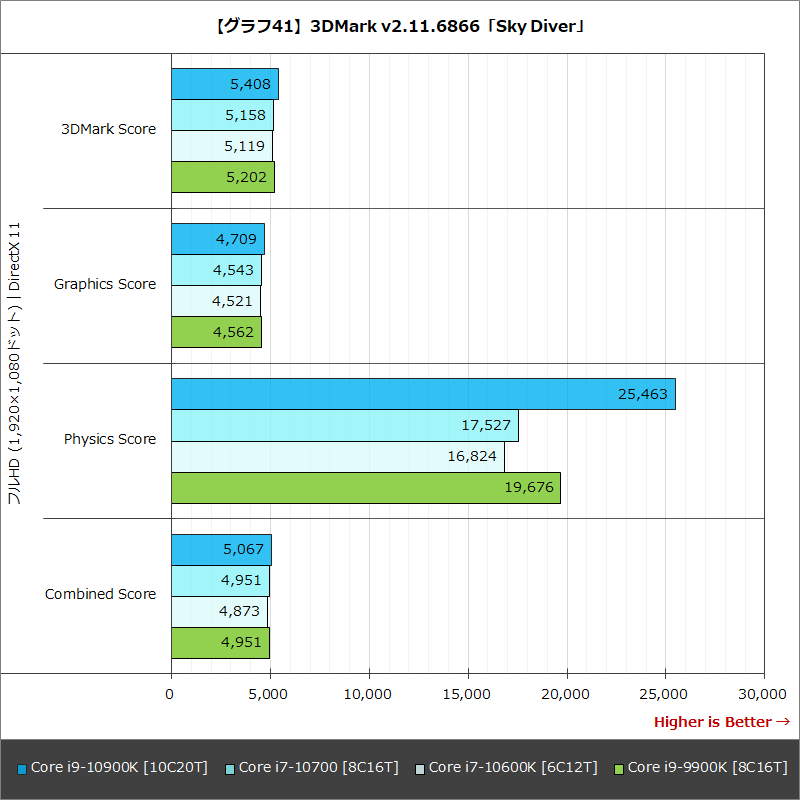Select legend label Core i9-9900K [8C16T]
Screen dimensions: 800x800
[x=708, y=767]
